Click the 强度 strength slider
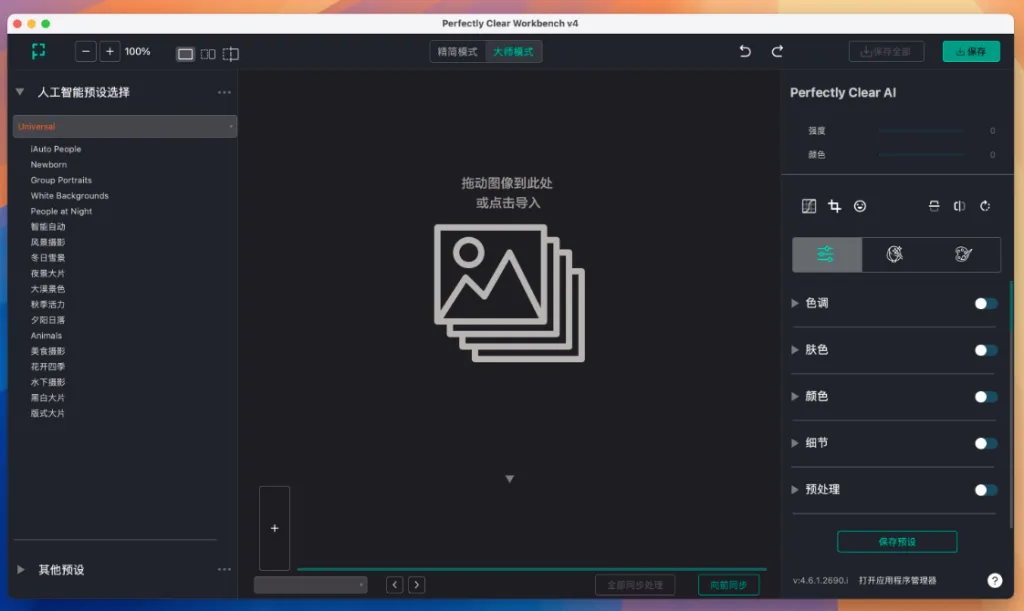 point(921,131)
